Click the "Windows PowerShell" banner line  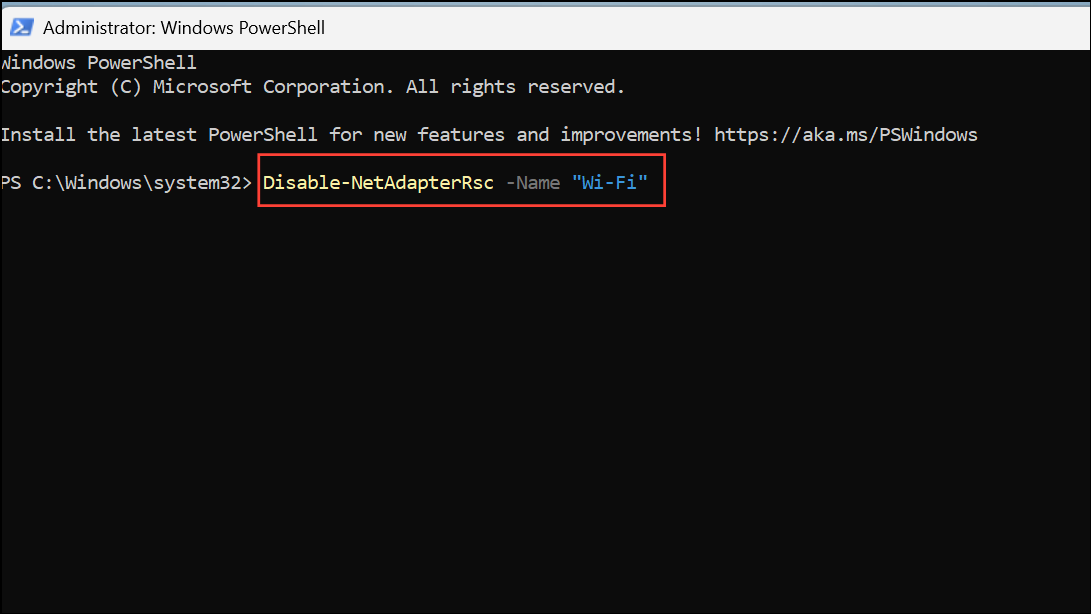click(98, 63)
